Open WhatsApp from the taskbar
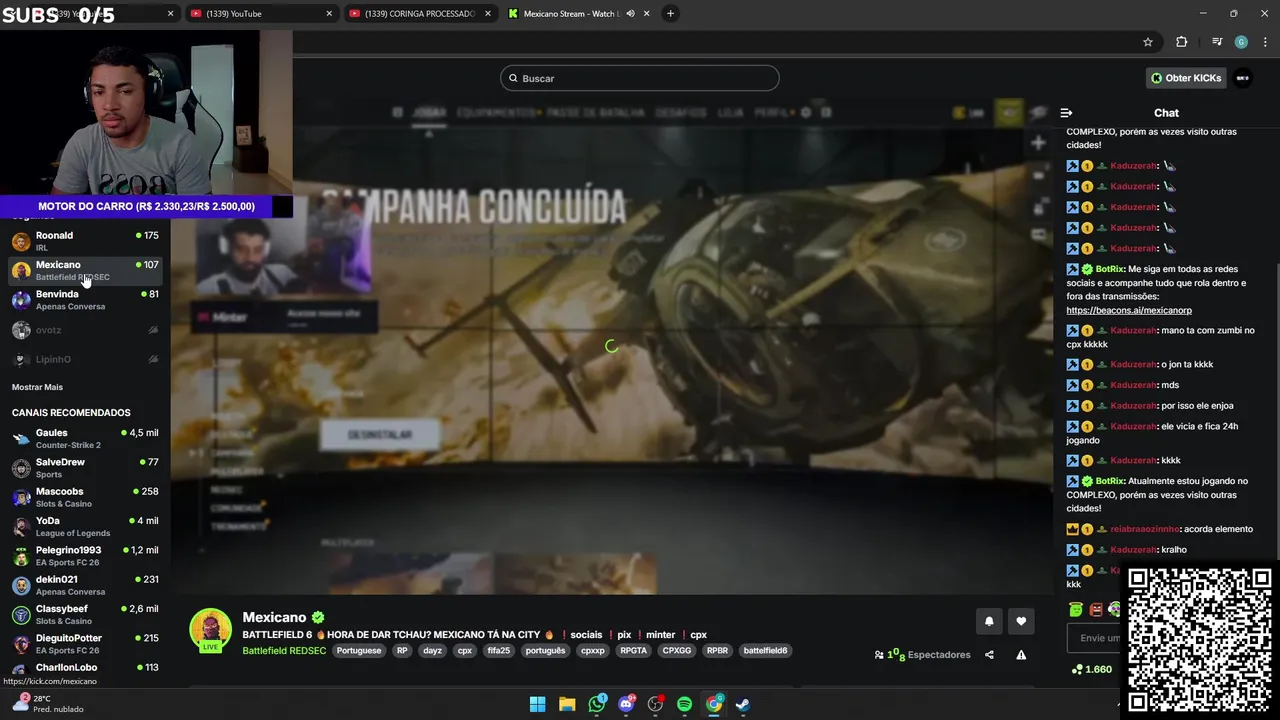Viewport: 1280px width, 720px height. click(x=597, y=704)
